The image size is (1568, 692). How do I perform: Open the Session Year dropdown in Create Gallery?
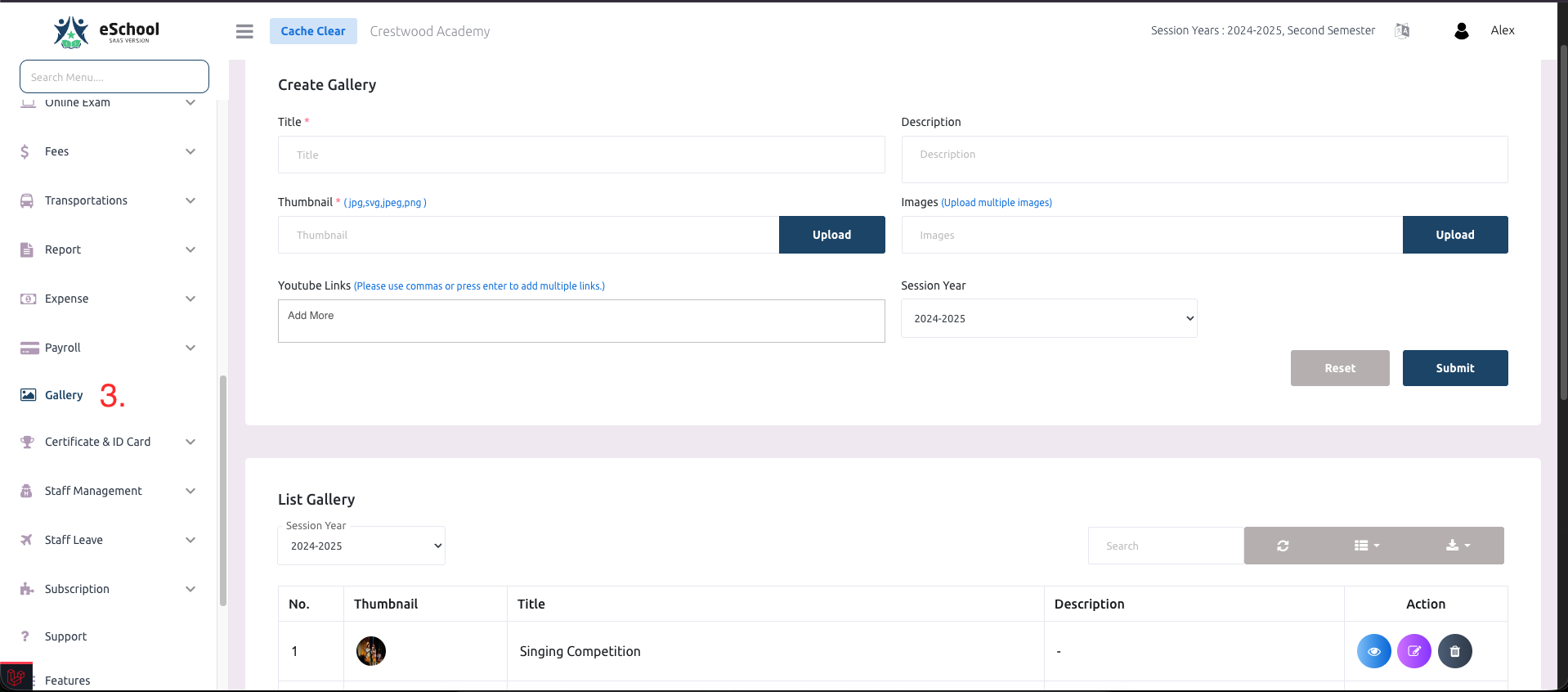(1048, 318)
